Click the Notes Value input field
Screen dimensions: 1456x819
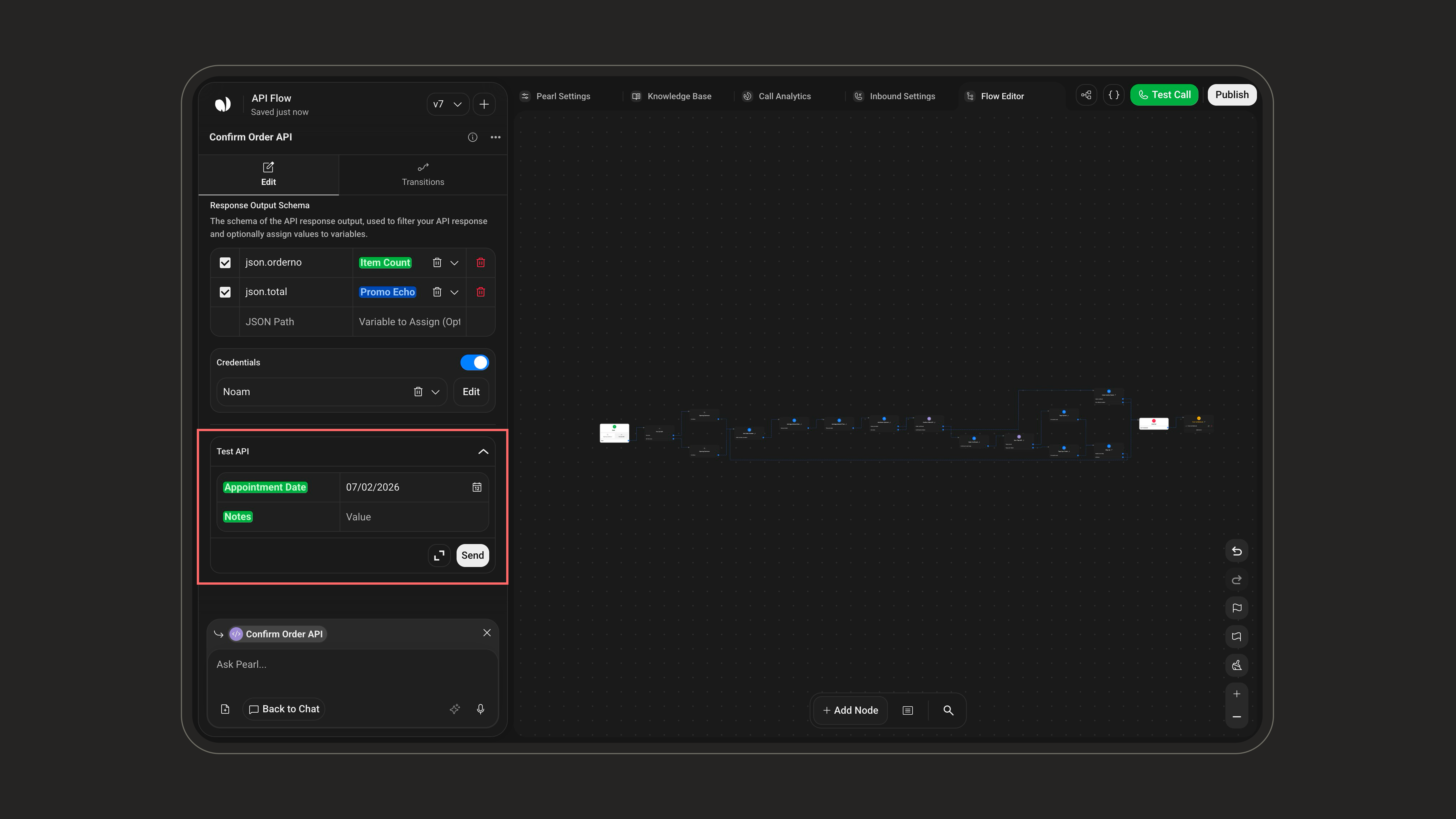(414, 517)
